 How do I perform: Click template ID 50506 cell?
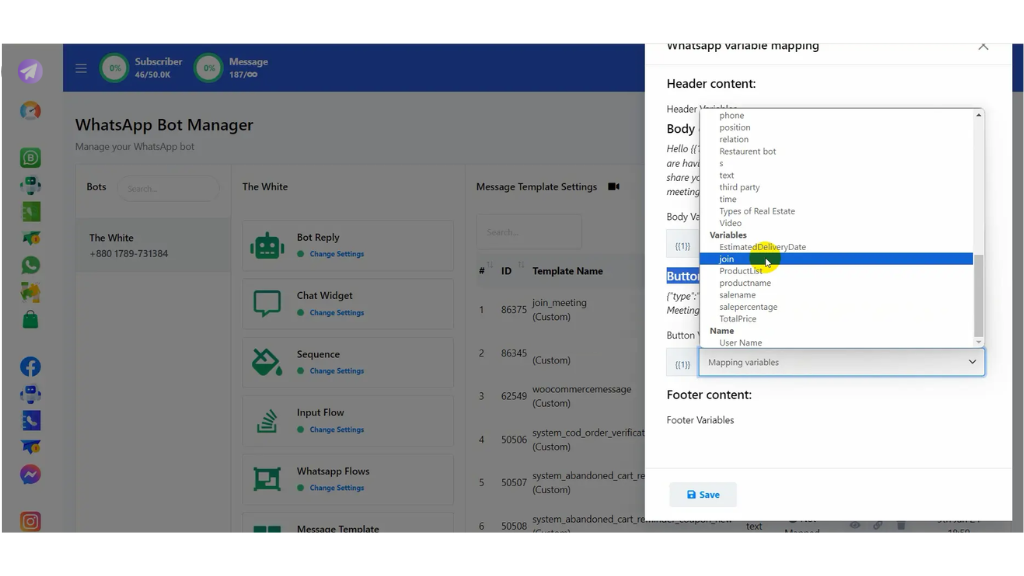(x=514, y=440)
